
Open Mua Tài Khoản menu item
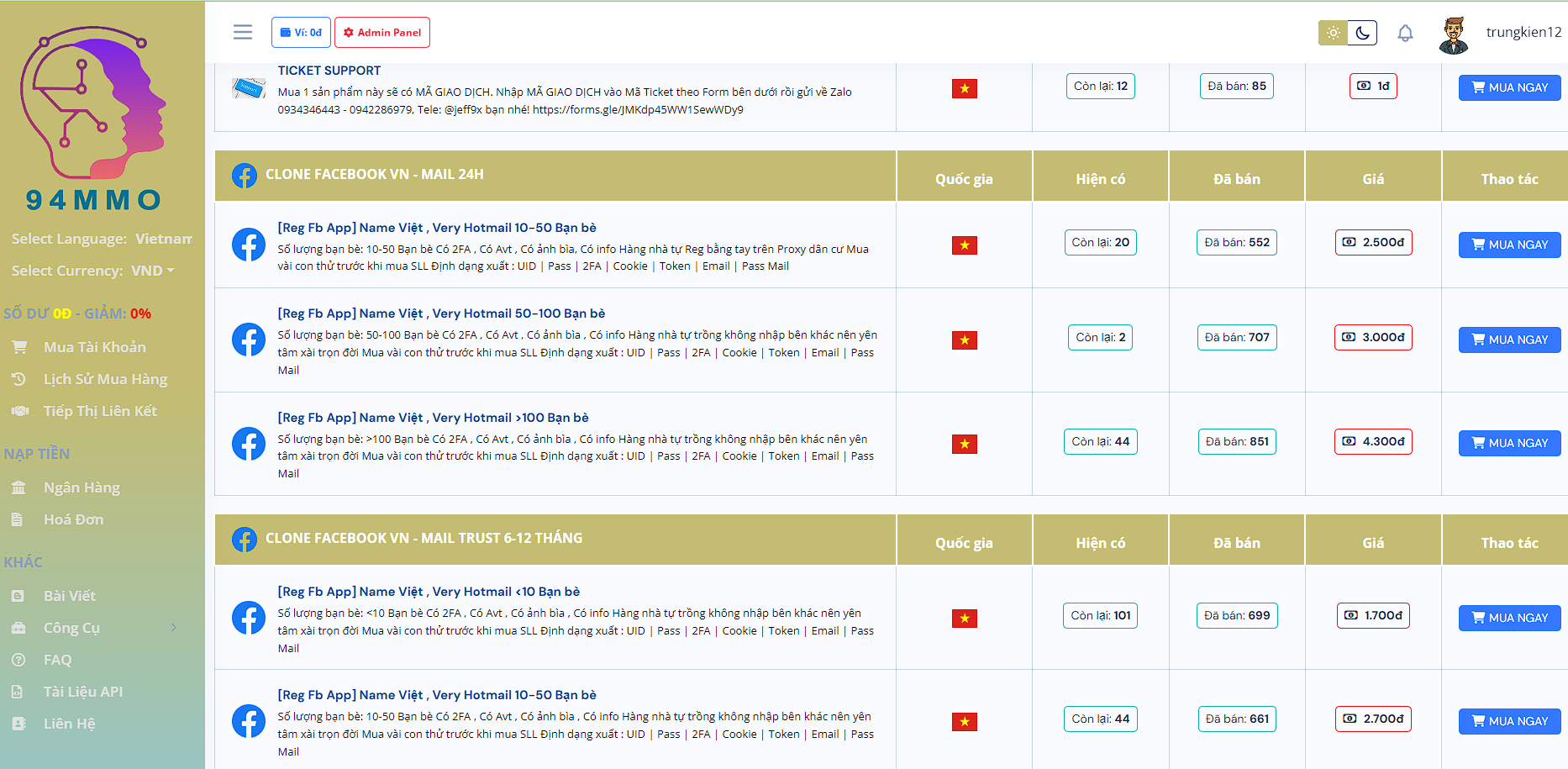coord(95,347)
